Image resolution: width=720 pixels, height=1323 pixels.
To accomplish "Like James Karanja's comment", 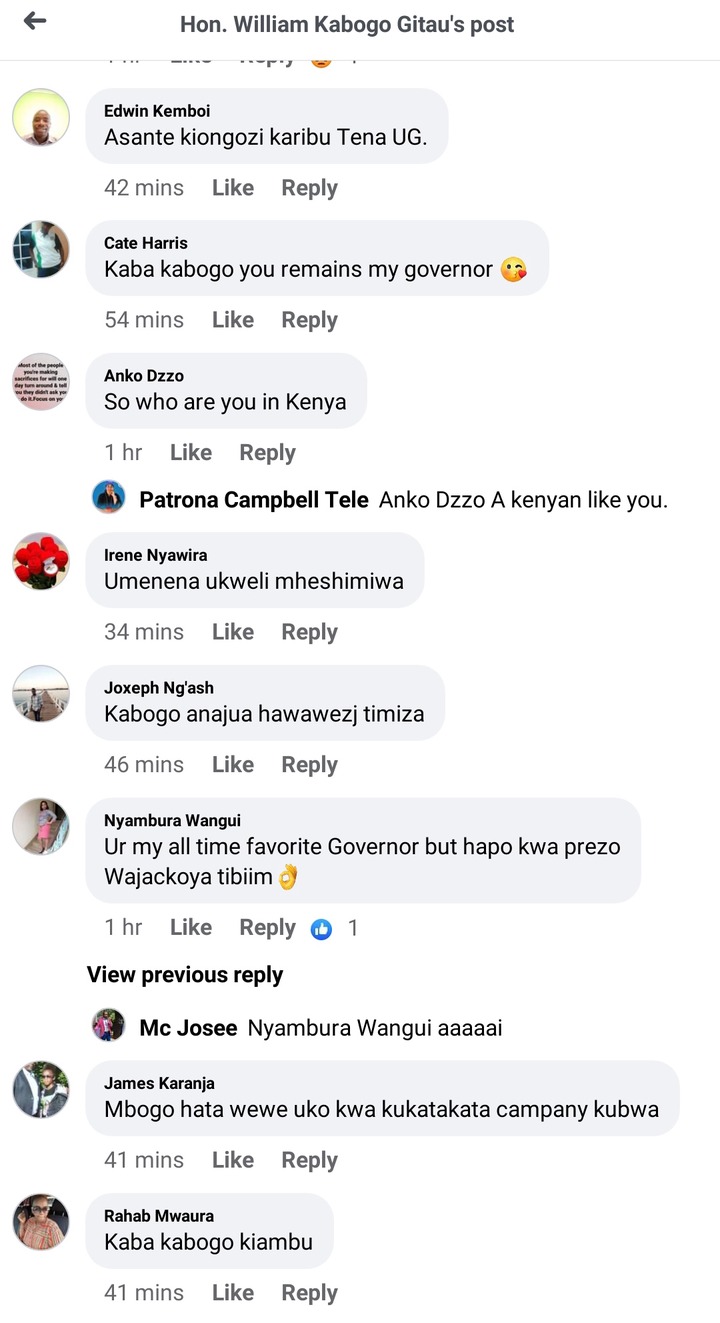I will point(233,1160).
